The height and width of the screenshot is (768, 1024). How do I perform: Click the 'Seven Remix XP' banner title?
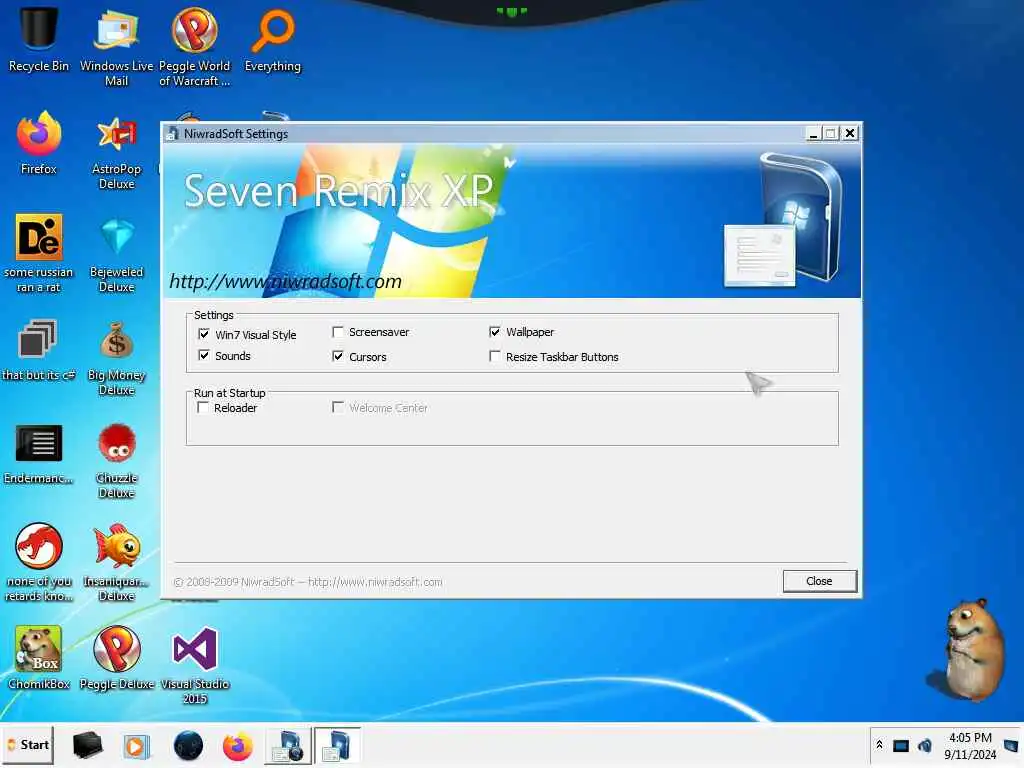coord(338,191)
